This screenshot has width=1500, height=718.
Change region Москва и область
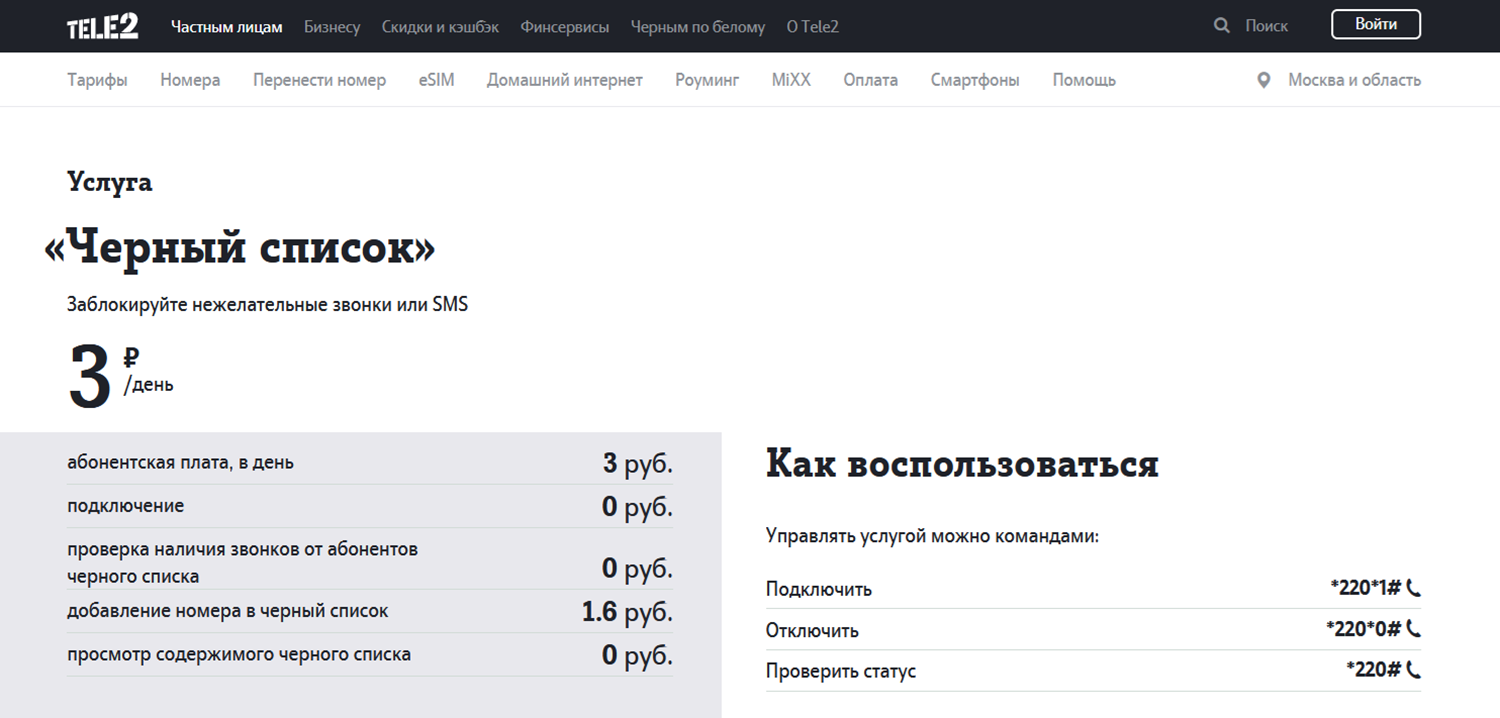[x=1354, y=80]
